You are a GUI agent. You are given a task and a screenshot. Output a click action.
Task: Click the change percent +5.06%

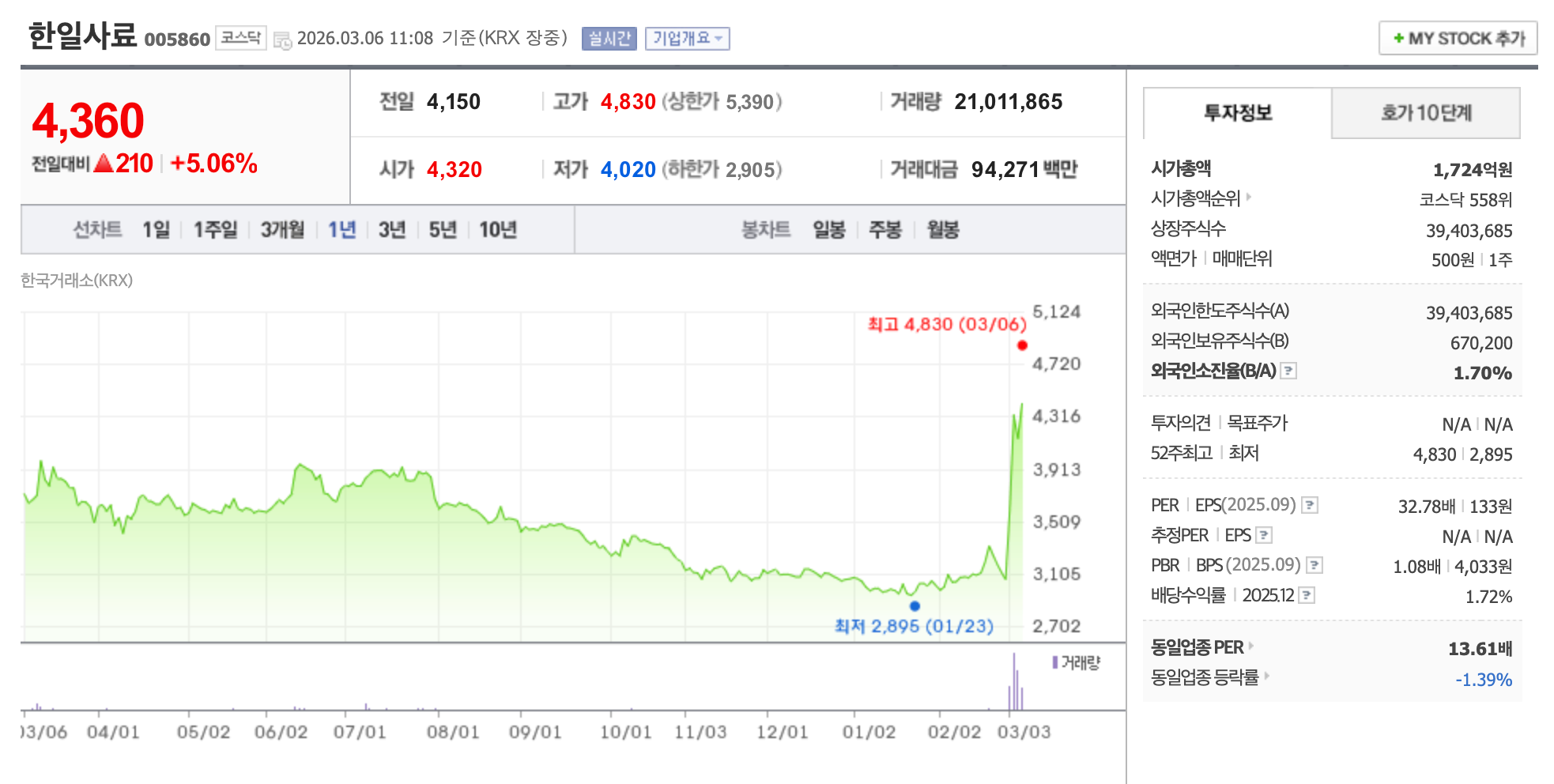(213, 164)
